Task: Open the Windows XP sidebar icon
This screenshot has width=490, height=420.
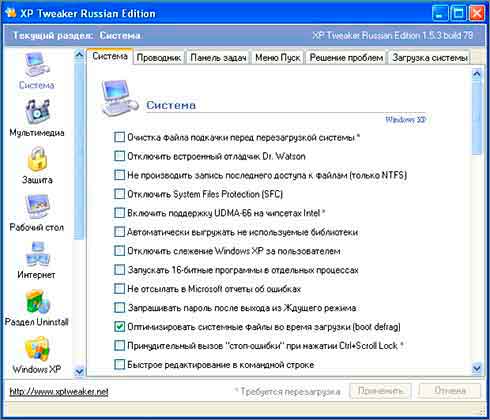Action: tap(37, 349)
